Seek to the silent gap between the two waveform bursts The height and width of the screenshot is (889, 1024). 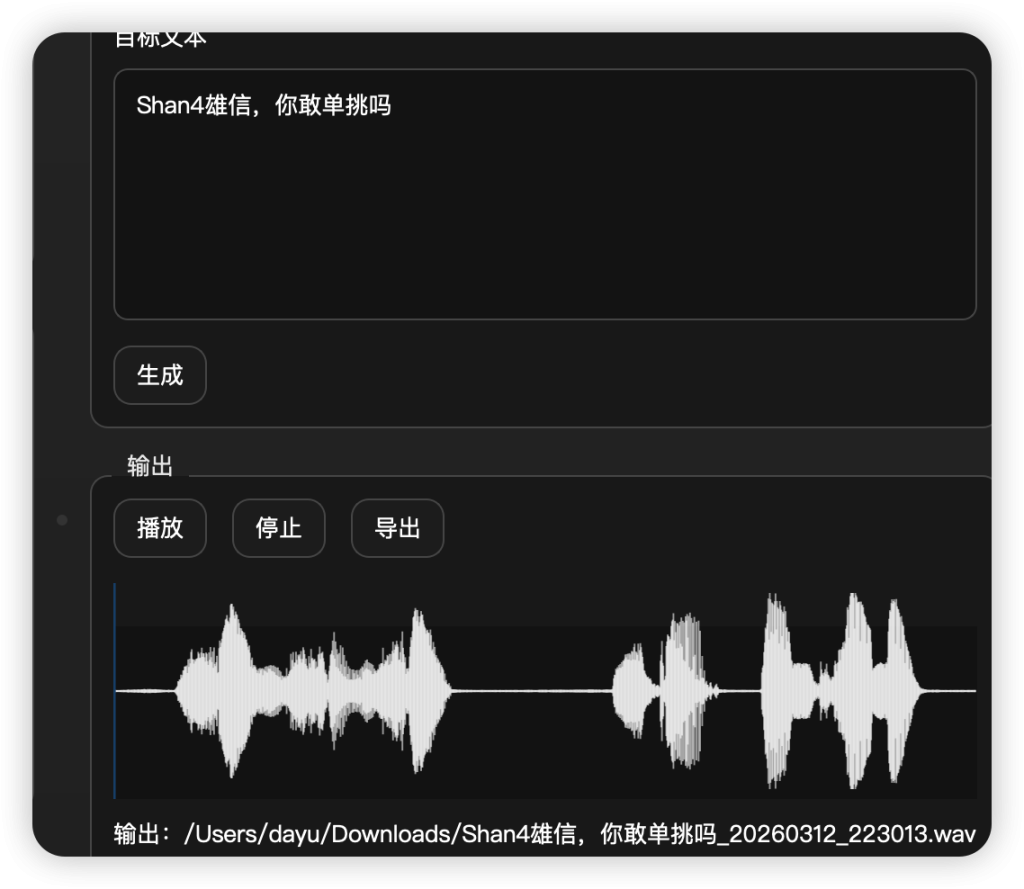pyautogui.click(x=530, y=690)
